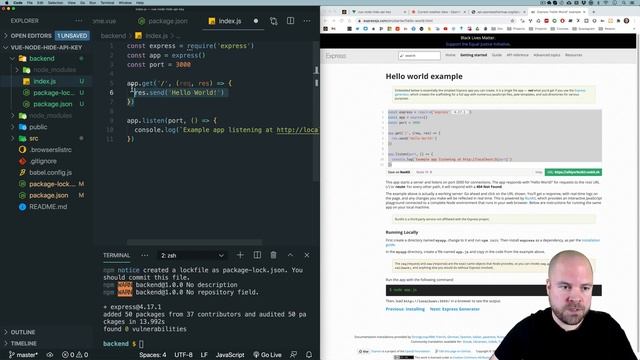
Task: Open Advanced topics in Express nav
Action: tap(547, 55)
